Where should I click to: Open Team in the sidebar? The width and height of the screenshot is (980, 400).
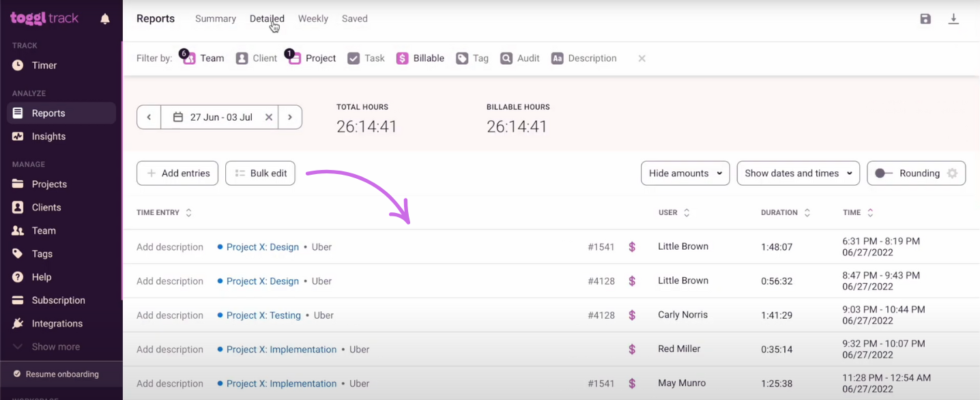44,231
